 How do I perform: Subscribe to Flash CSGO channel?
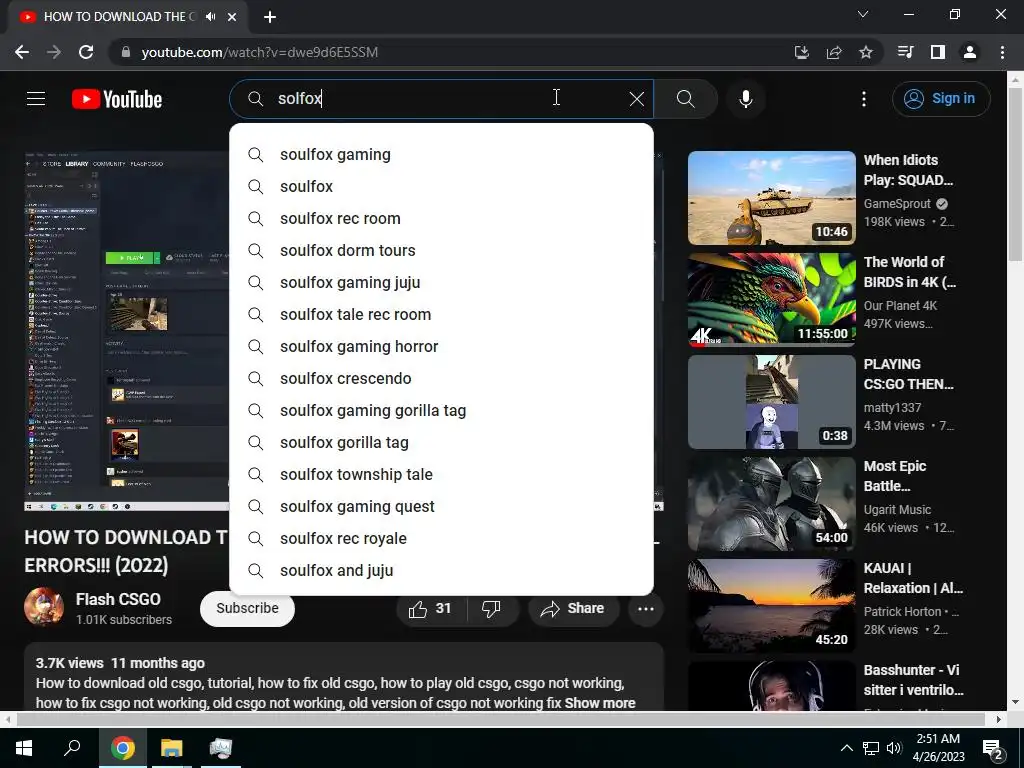(x=248, y=609)
